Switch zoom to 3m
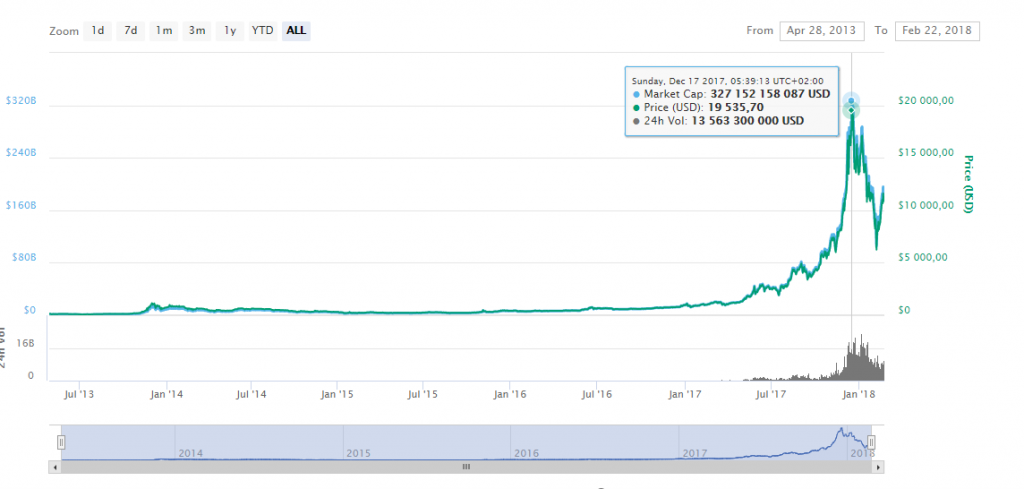Image resolution: width=1024 pixels, height=489 pixels. [197, 30]
